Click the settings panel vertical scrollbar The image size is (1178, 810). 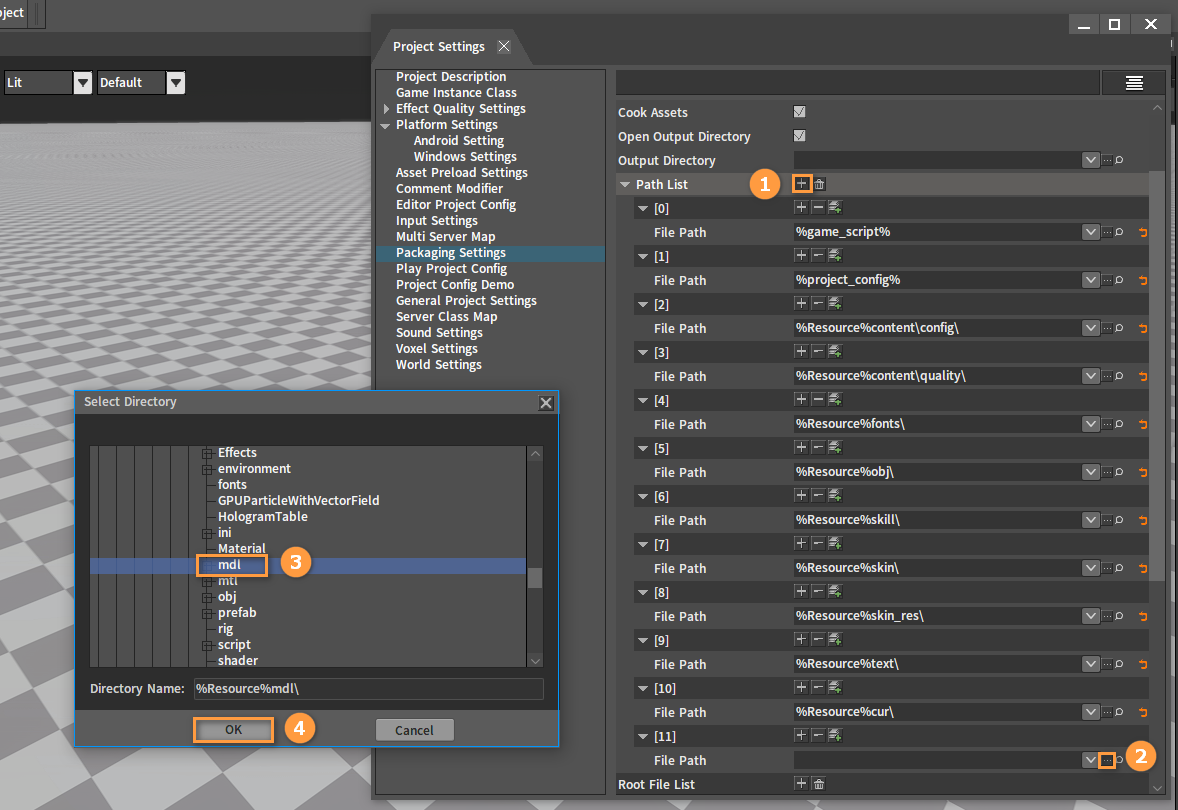1157,376
